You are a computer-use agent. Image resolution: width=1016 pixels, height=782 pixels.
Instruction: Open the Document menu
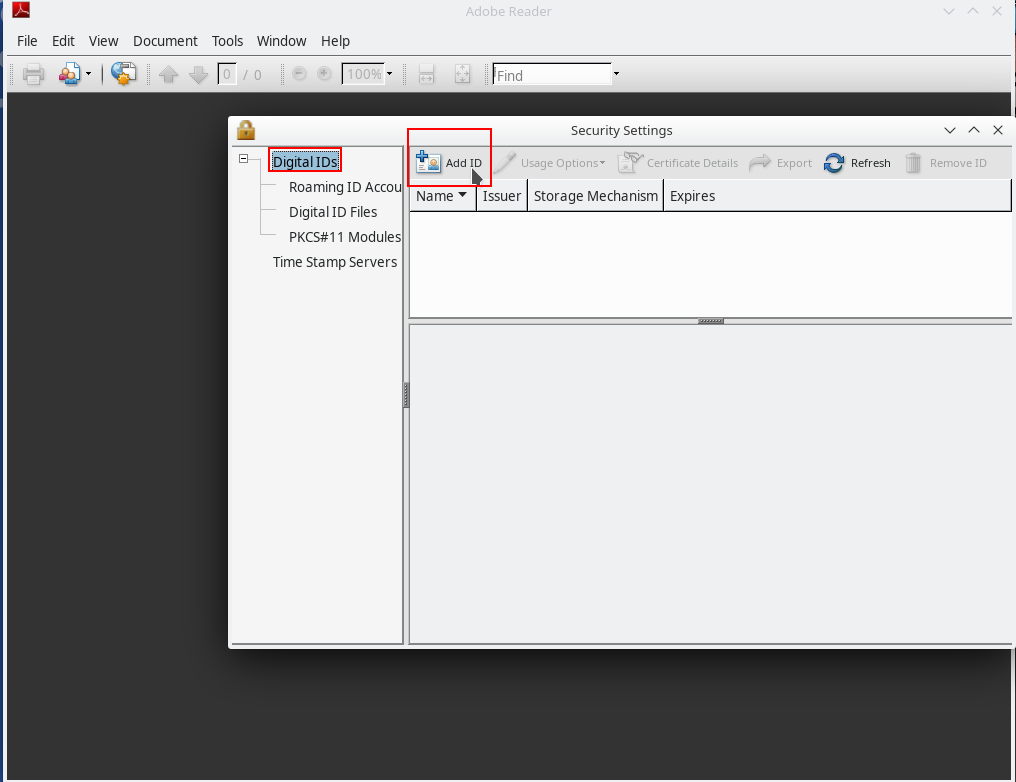[165, 41]
